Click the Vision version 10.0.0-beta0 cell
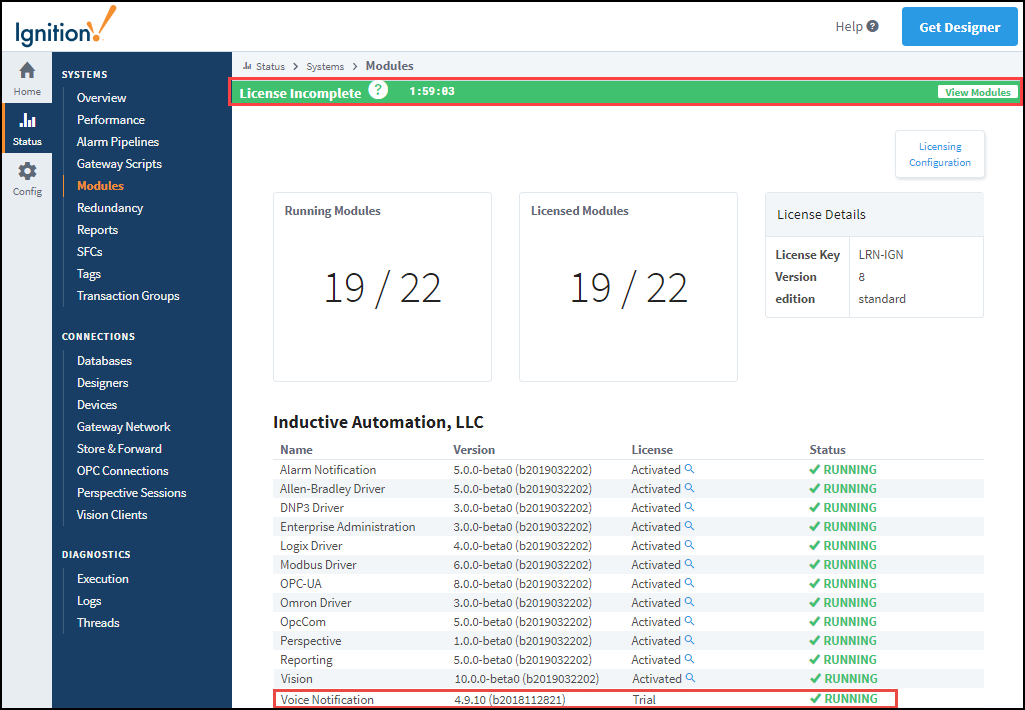1025x710 pixels. click(x=527, y=679)
